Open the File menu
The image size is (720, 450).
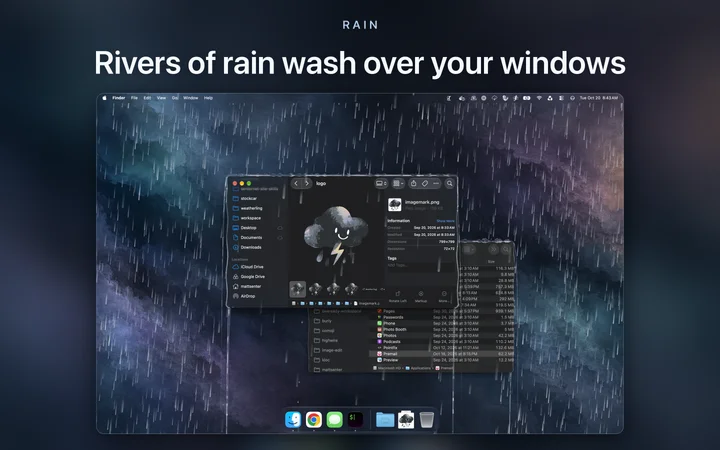click(x=134, y=98)
